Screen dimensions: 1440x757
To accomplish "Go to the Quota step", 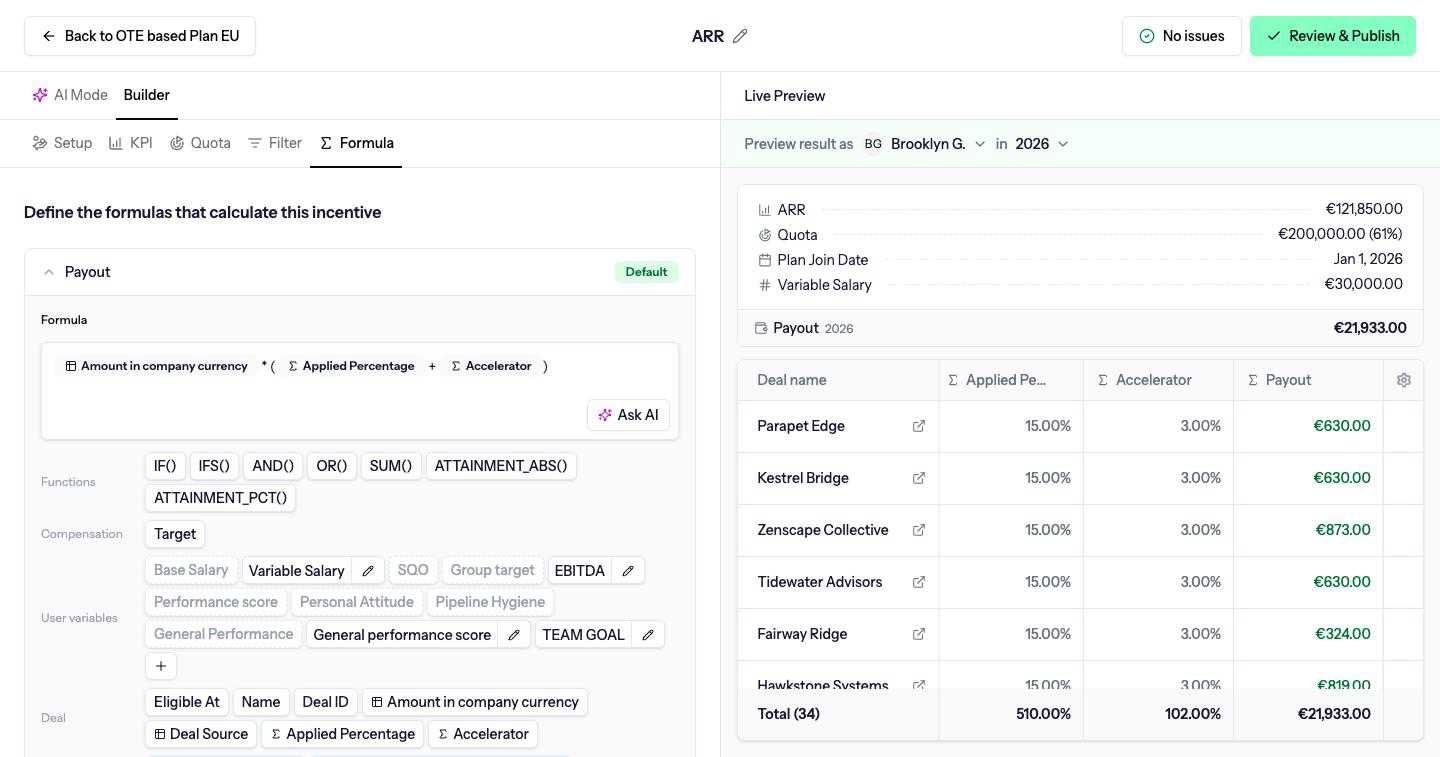I will (200, 143).
